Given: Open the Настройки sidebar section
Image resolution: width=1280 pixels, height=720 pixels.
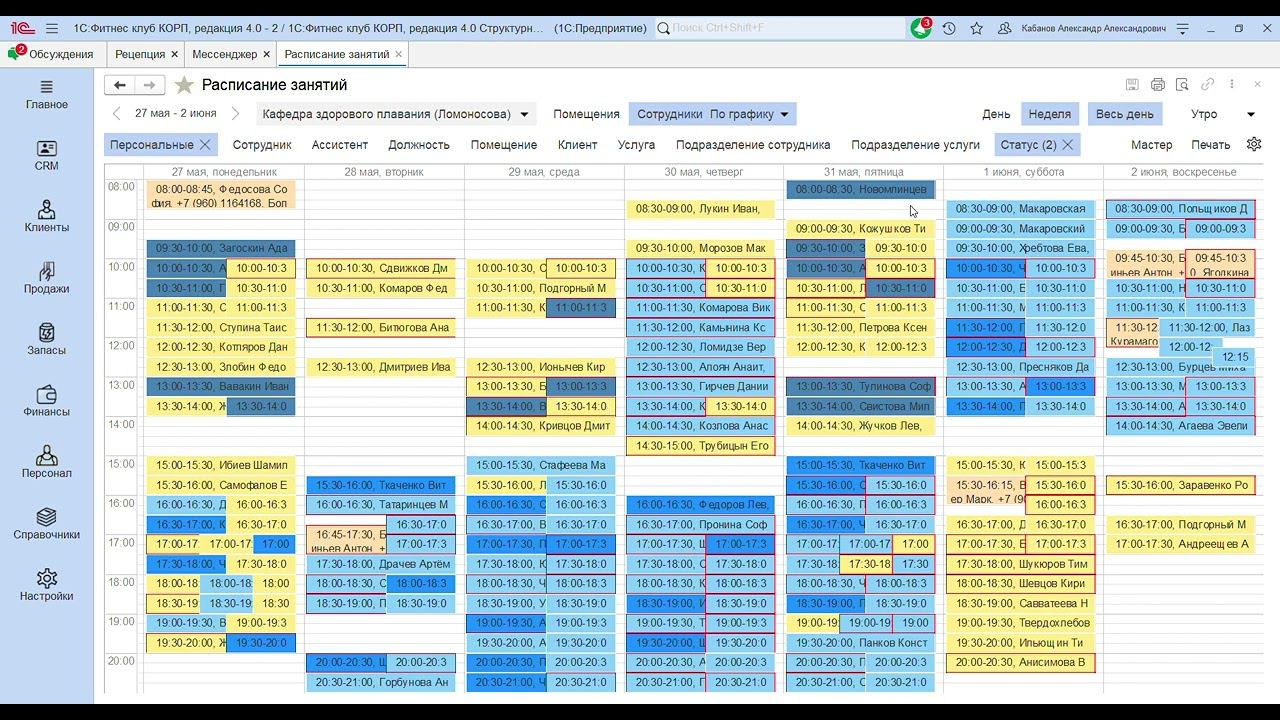Looking at the screenshot, I should click(x=47, y=586).
